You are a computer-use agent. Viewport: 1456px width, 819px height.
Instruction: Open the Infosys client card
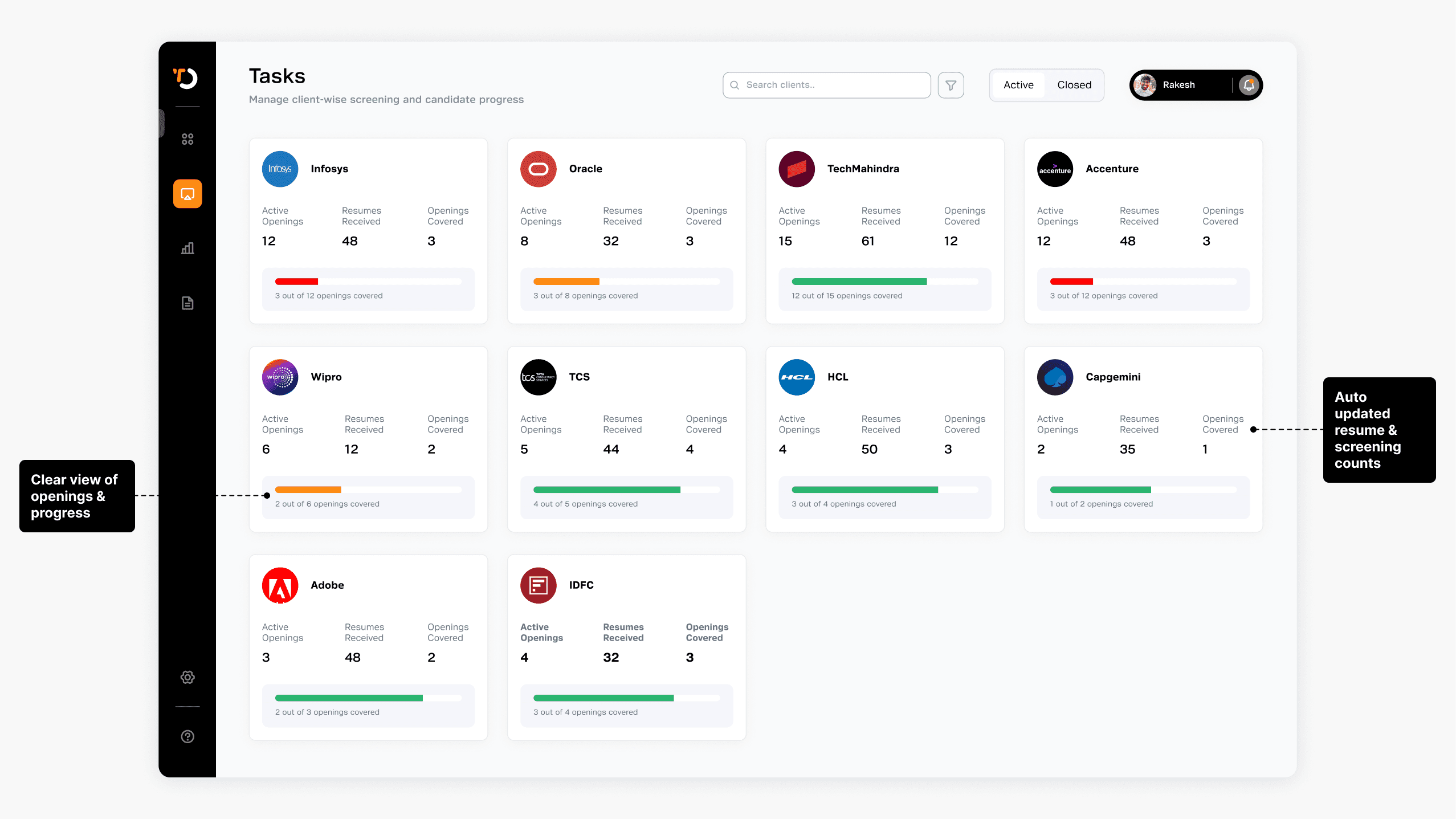[x=368, y=231]
